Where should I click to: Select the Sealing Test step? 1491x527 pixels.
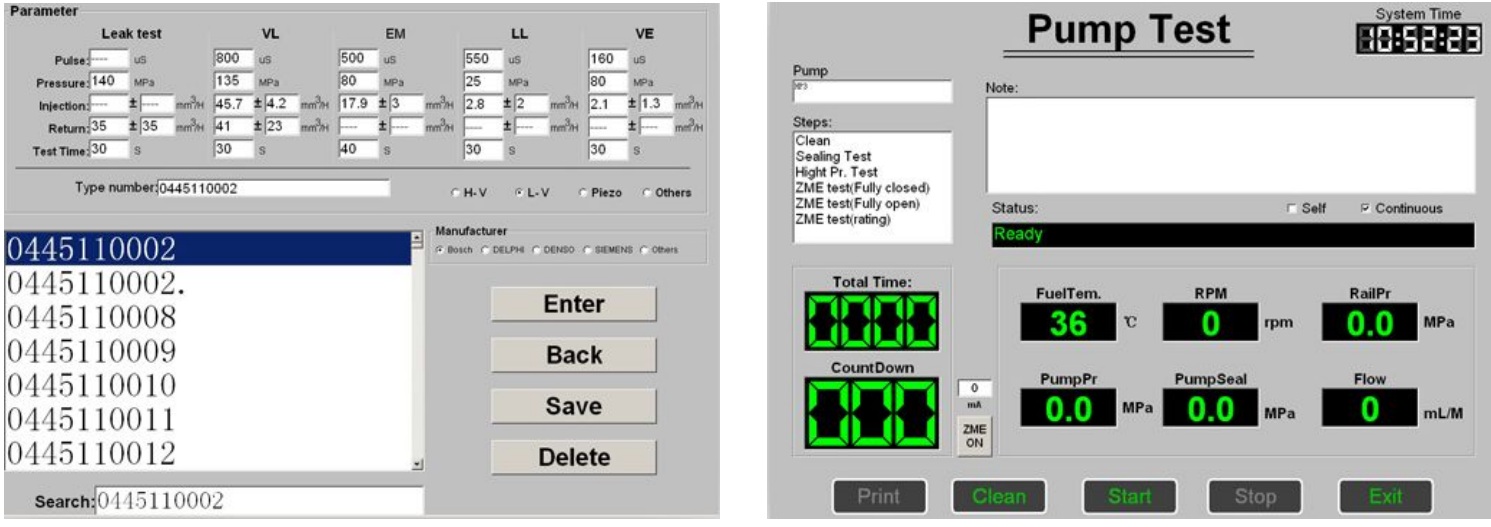tap(833, 157)
